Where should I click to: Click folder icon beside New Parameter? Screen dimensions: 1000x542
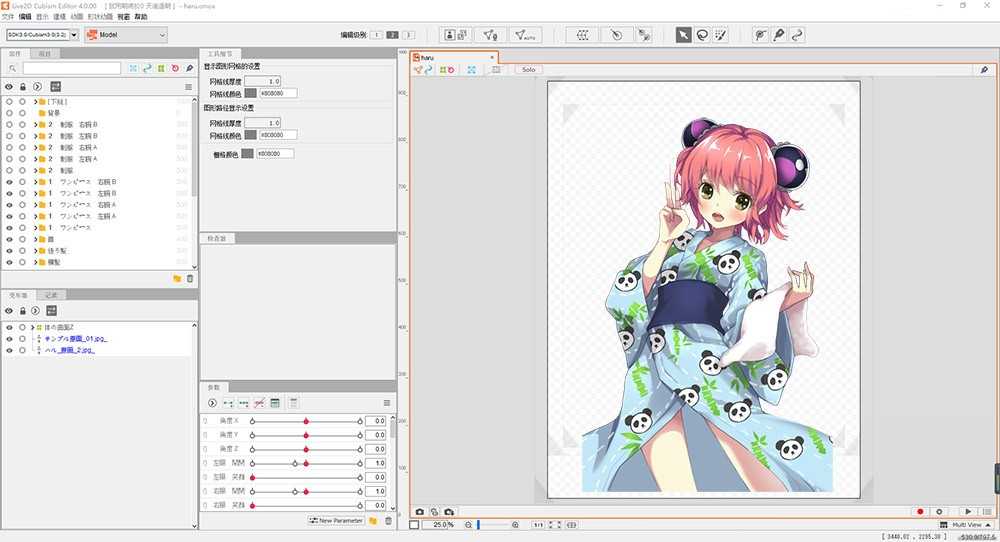[x=373, y=521]
